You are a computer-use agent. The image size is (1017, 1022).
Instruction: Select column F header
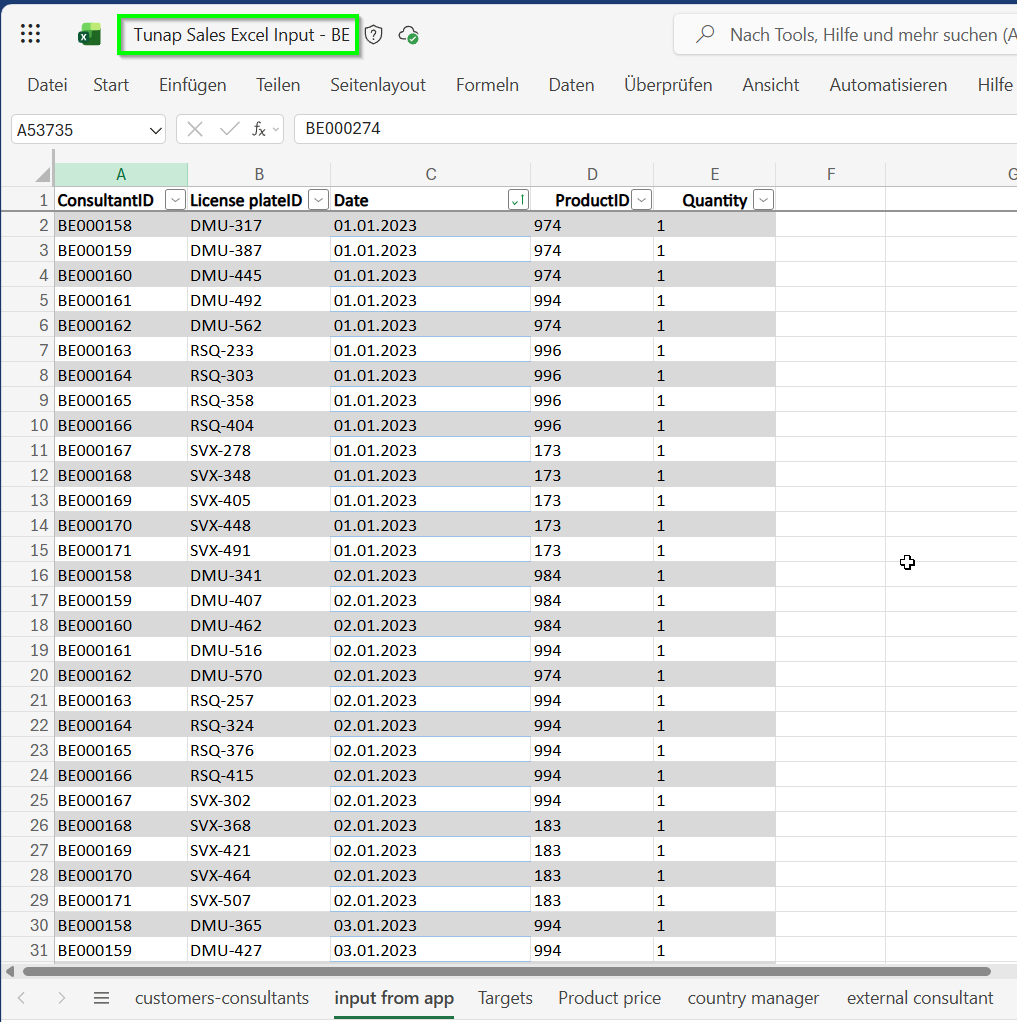[x=831, y=175]
